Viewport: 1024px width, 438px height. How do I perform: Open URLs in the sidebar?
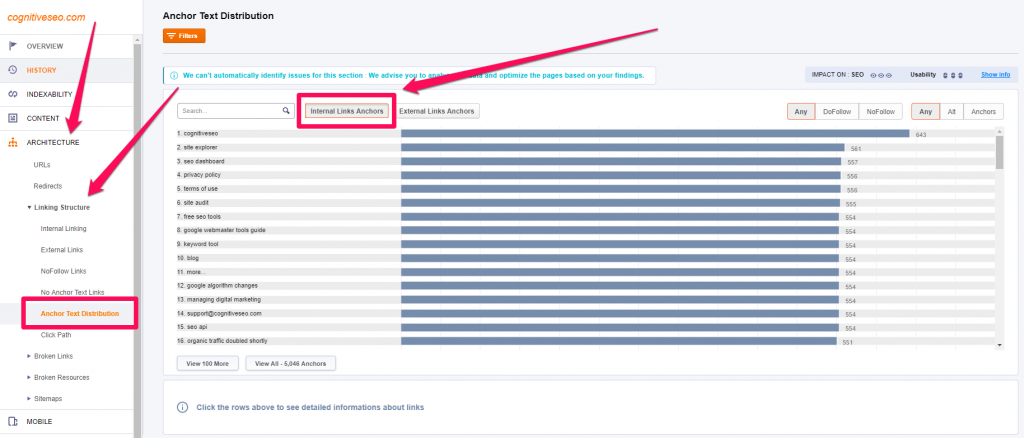click(42, 164)
